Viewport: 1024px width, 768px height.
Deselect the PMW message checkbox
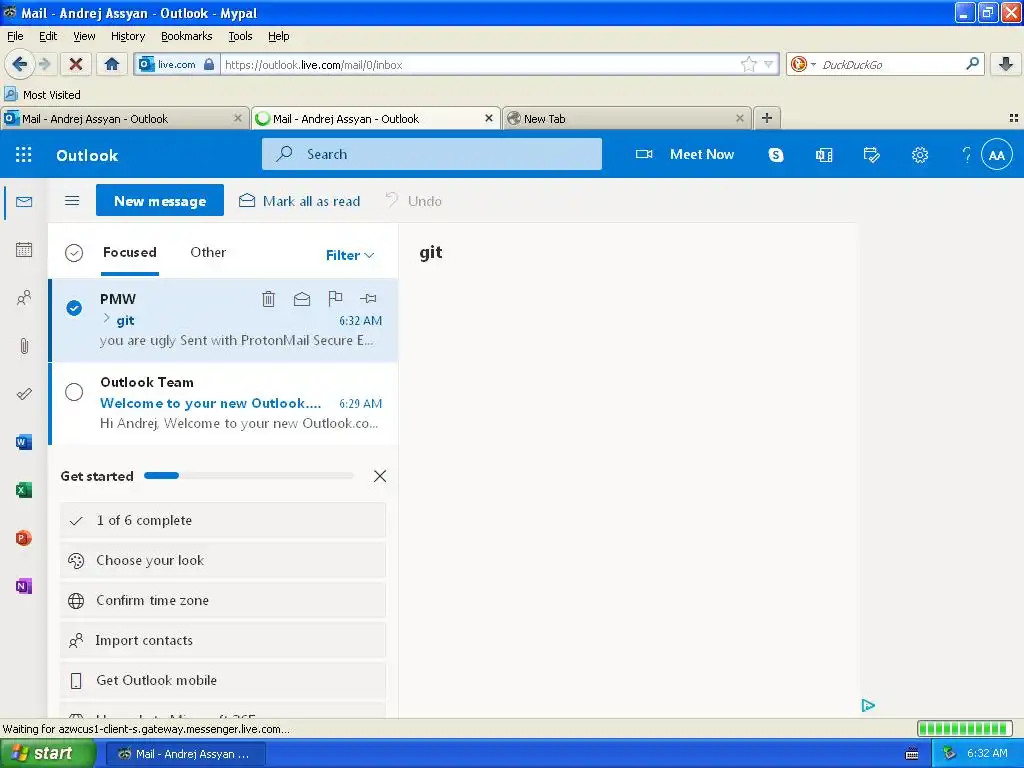coord(74,308)
